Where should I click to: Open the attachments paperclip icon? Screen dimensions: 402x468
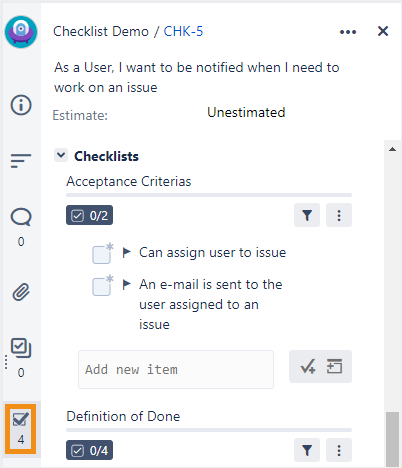pyautogui.click(x=21, y=292)
